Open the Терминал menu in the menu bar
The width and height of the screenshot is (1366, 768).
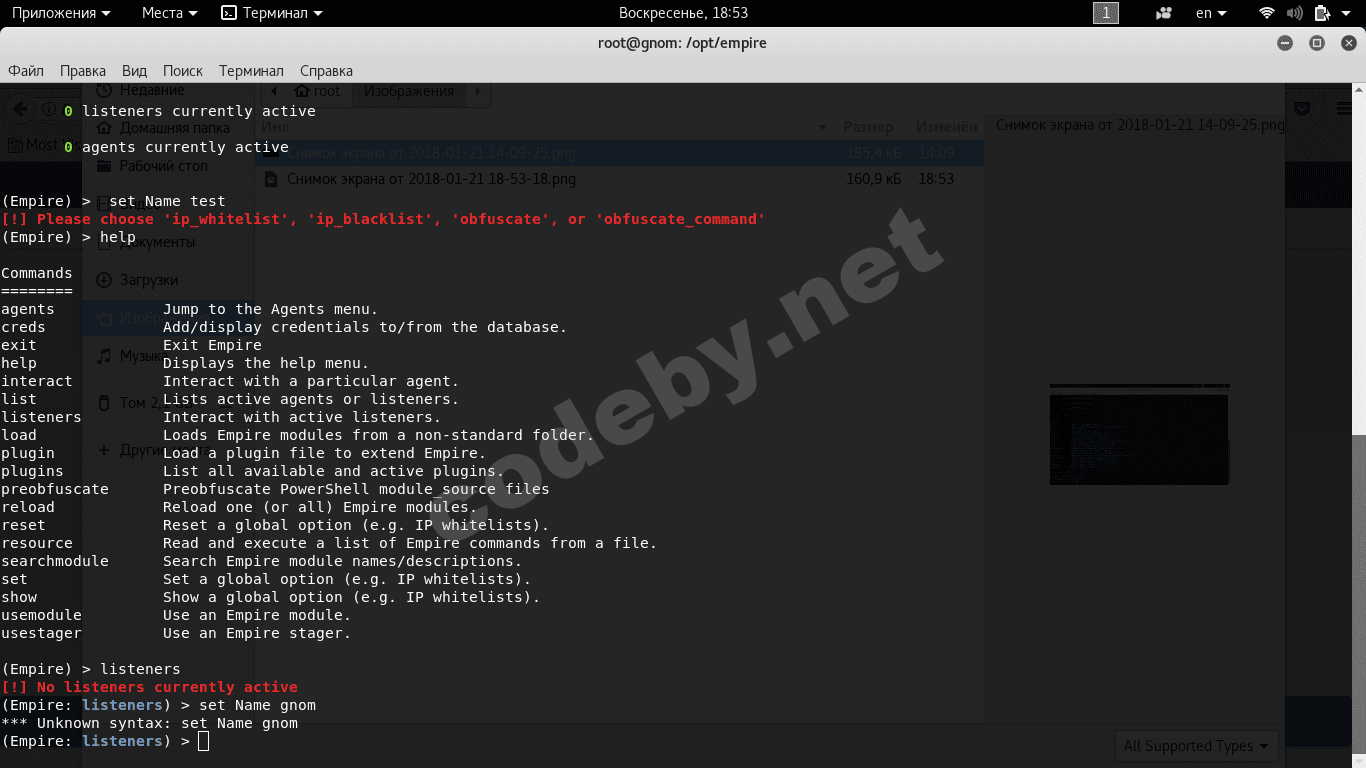(251, 71)
